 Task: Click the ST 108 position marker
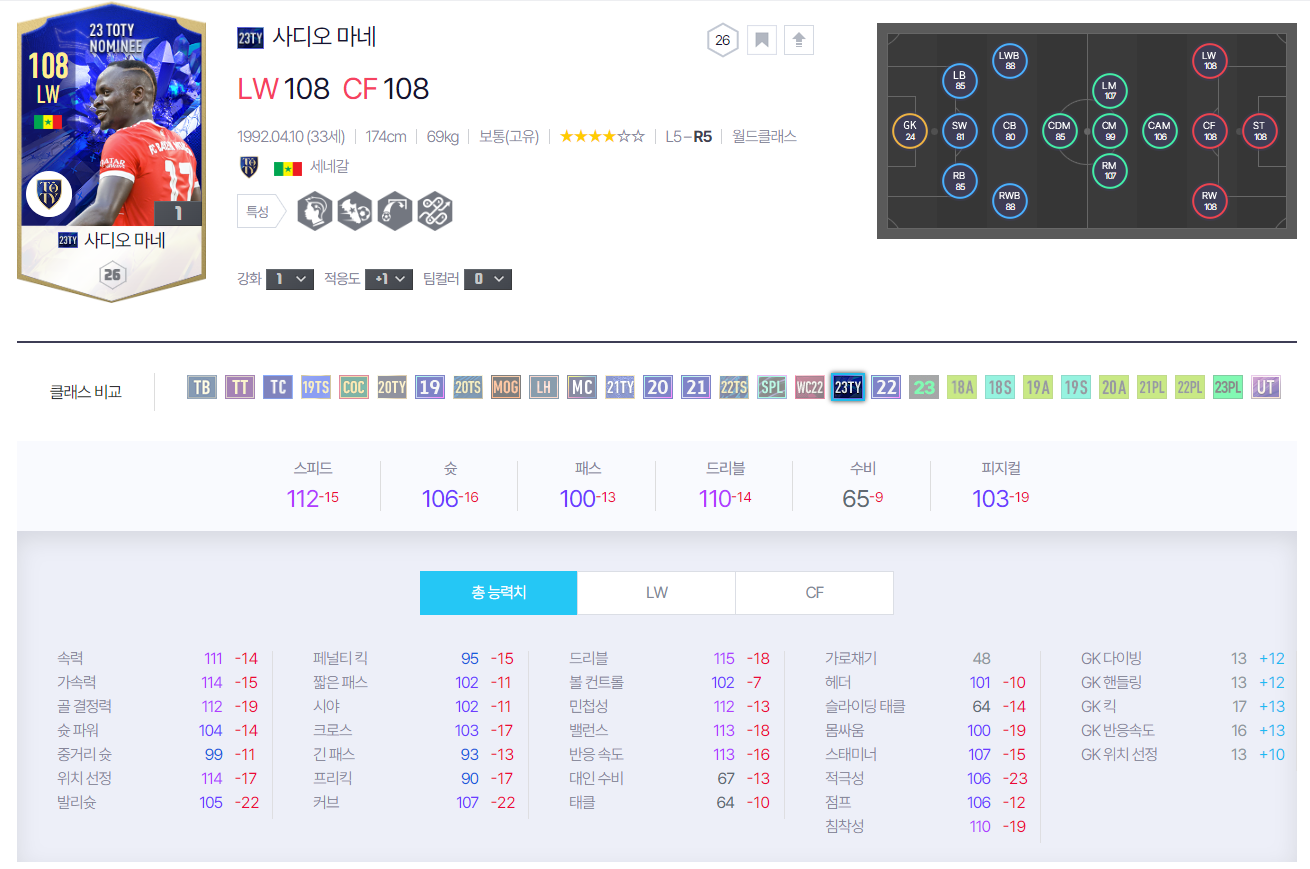pos(1259,130)
